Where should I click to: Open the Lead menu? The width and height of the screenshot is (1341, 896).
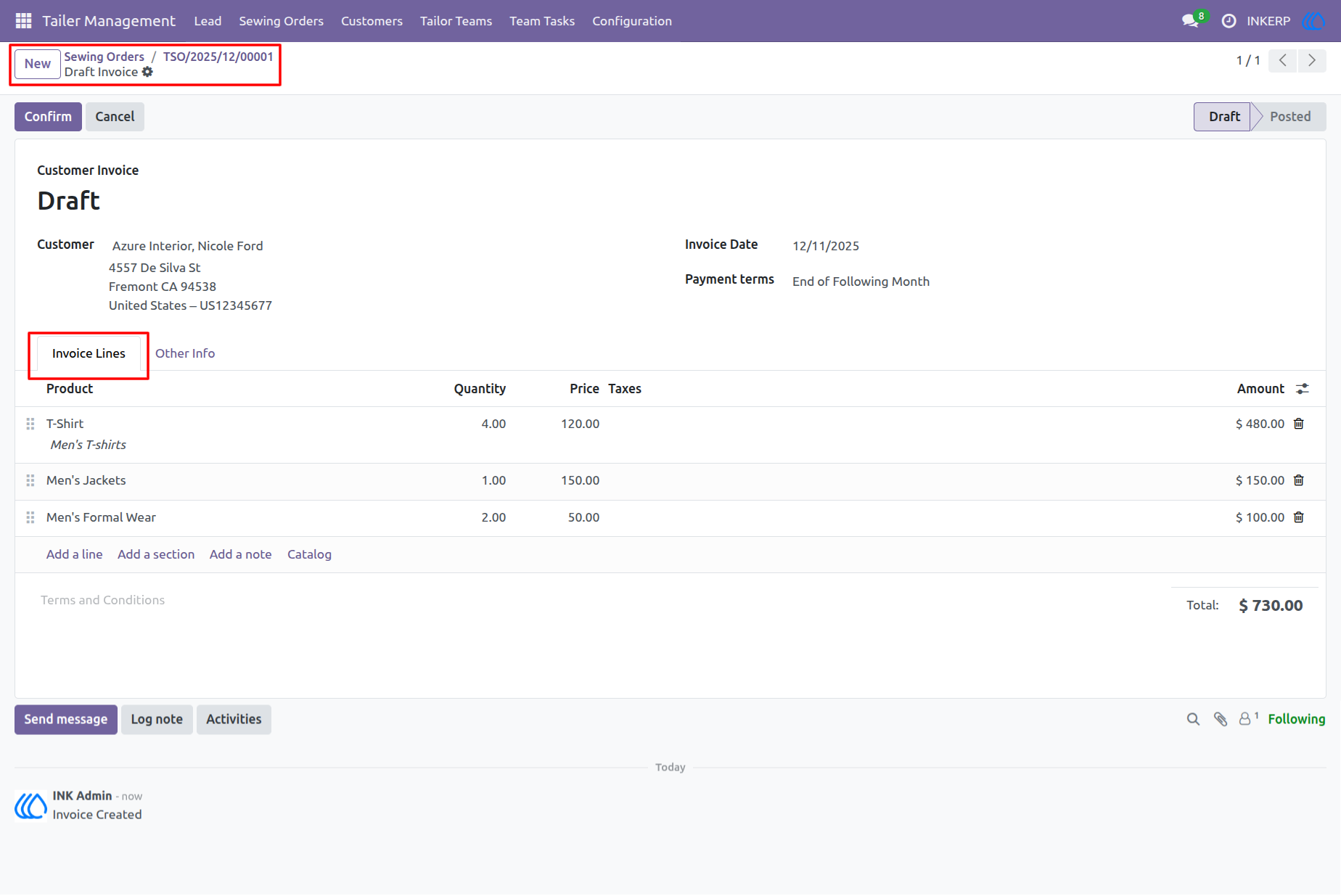click(208, 21)
